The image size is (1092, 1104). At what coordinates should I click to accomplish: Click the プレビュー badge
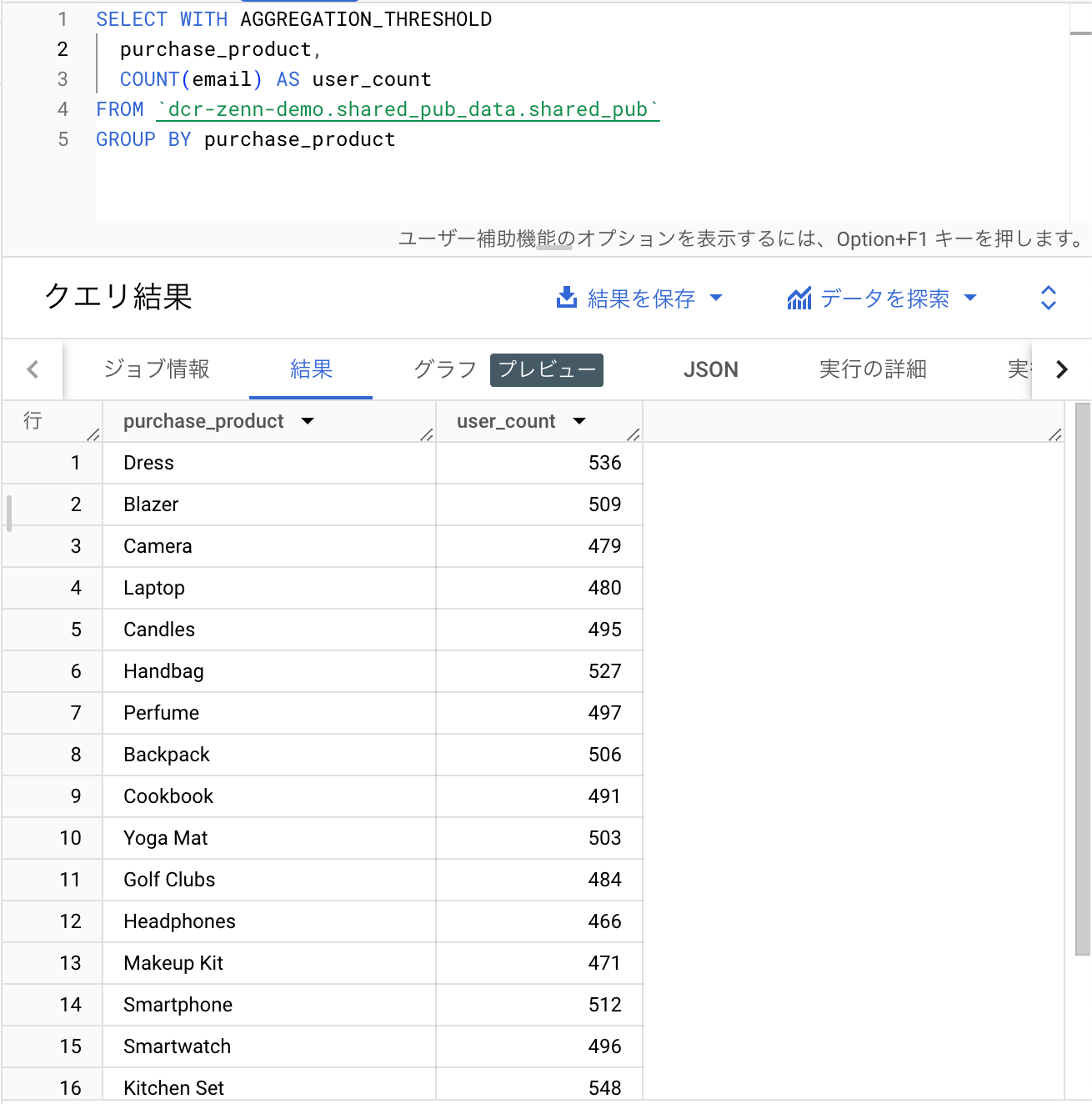(547, 370)
